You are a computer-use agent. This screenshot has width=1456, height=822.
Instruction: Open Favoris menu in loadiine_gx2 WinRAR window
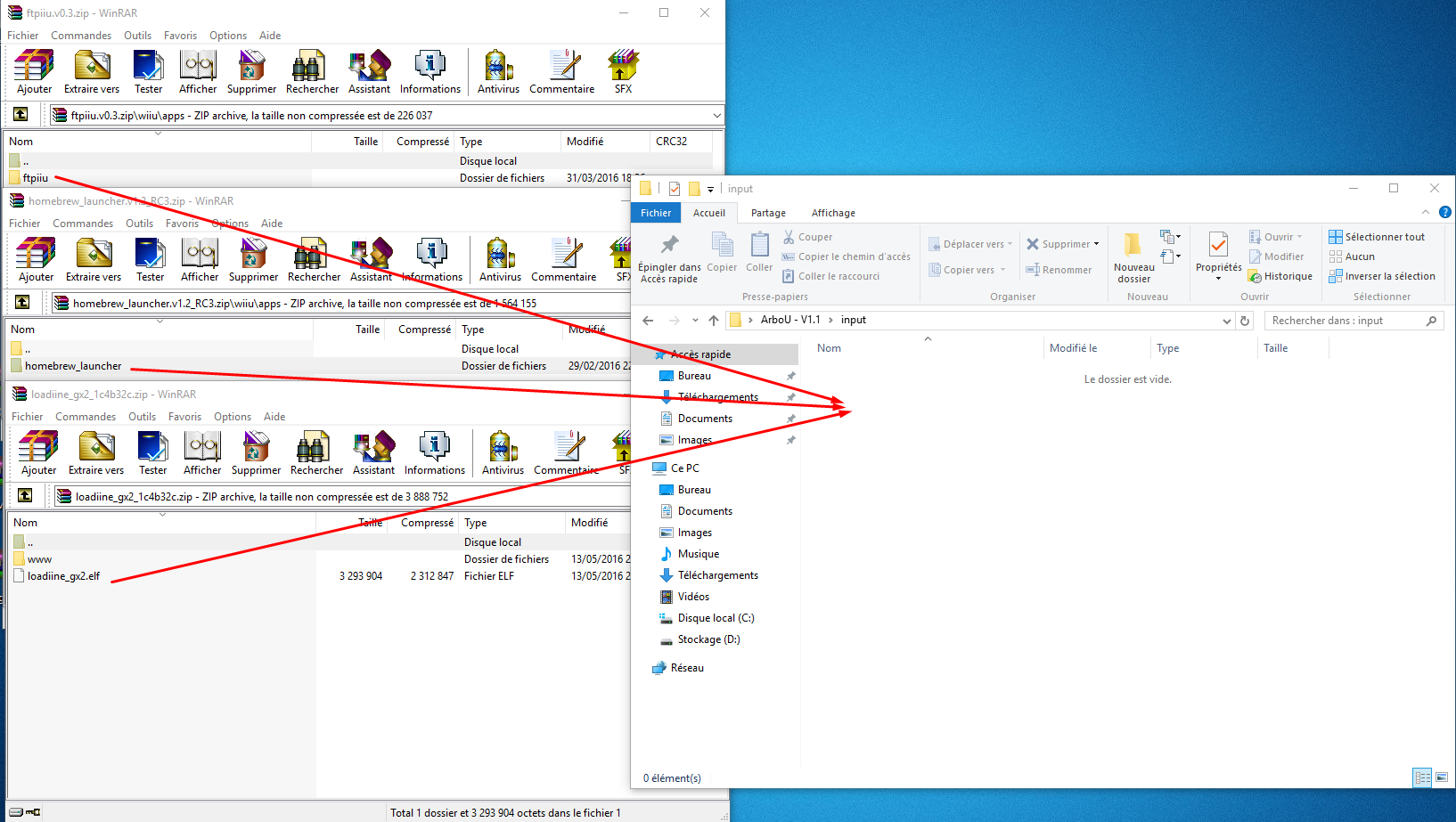tap(184, 417)
